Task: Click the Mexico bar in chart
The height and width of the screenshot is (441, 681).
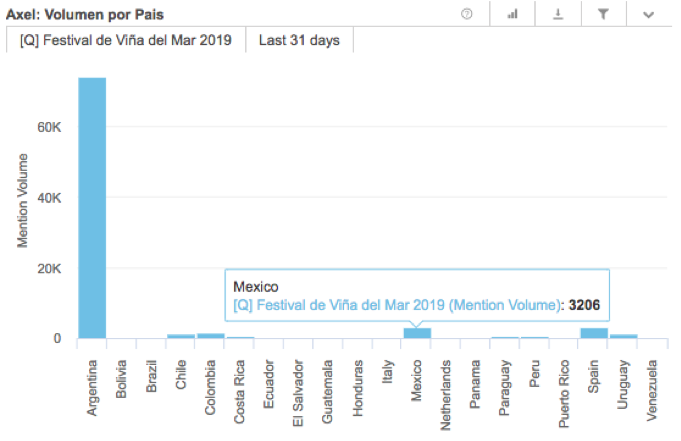Action: (417, 333)
